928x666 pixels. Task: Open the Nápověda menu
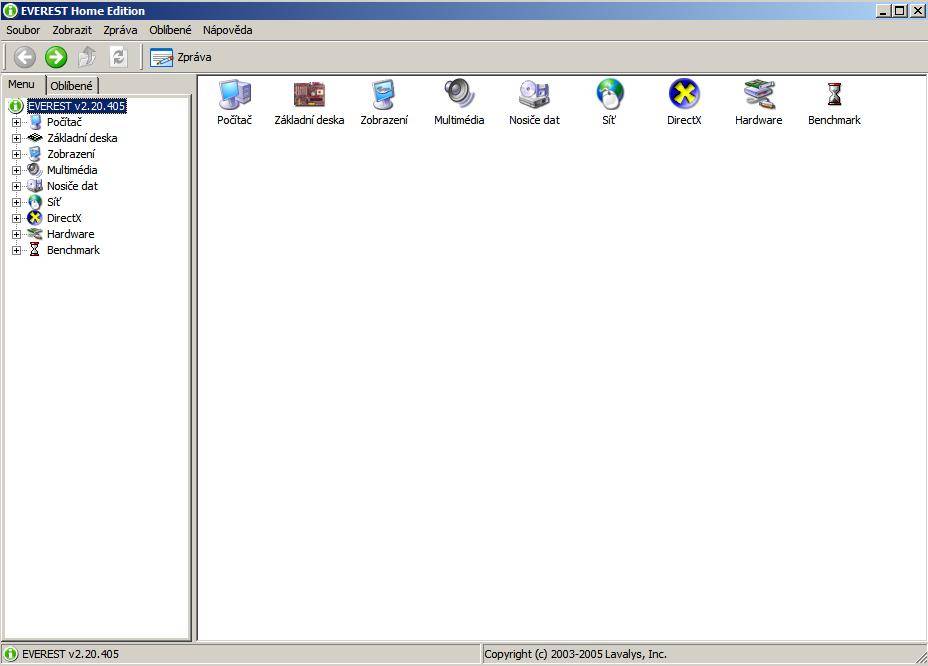tap(227, 30)
